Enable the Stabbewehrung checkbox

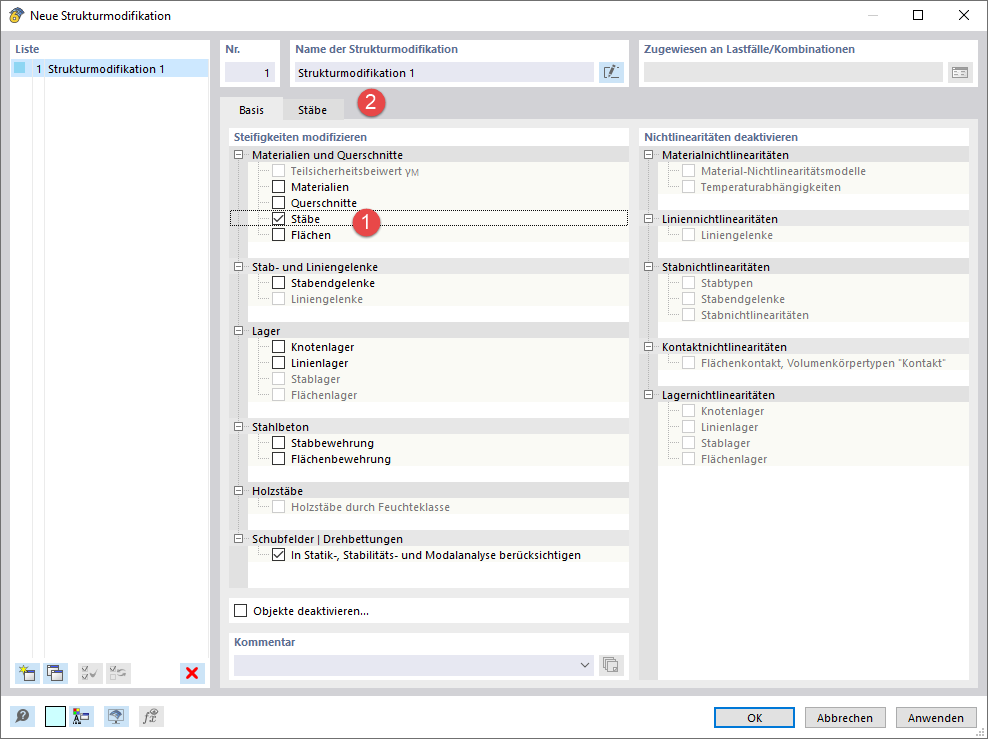pyautogui.click(x=279, y=443)
